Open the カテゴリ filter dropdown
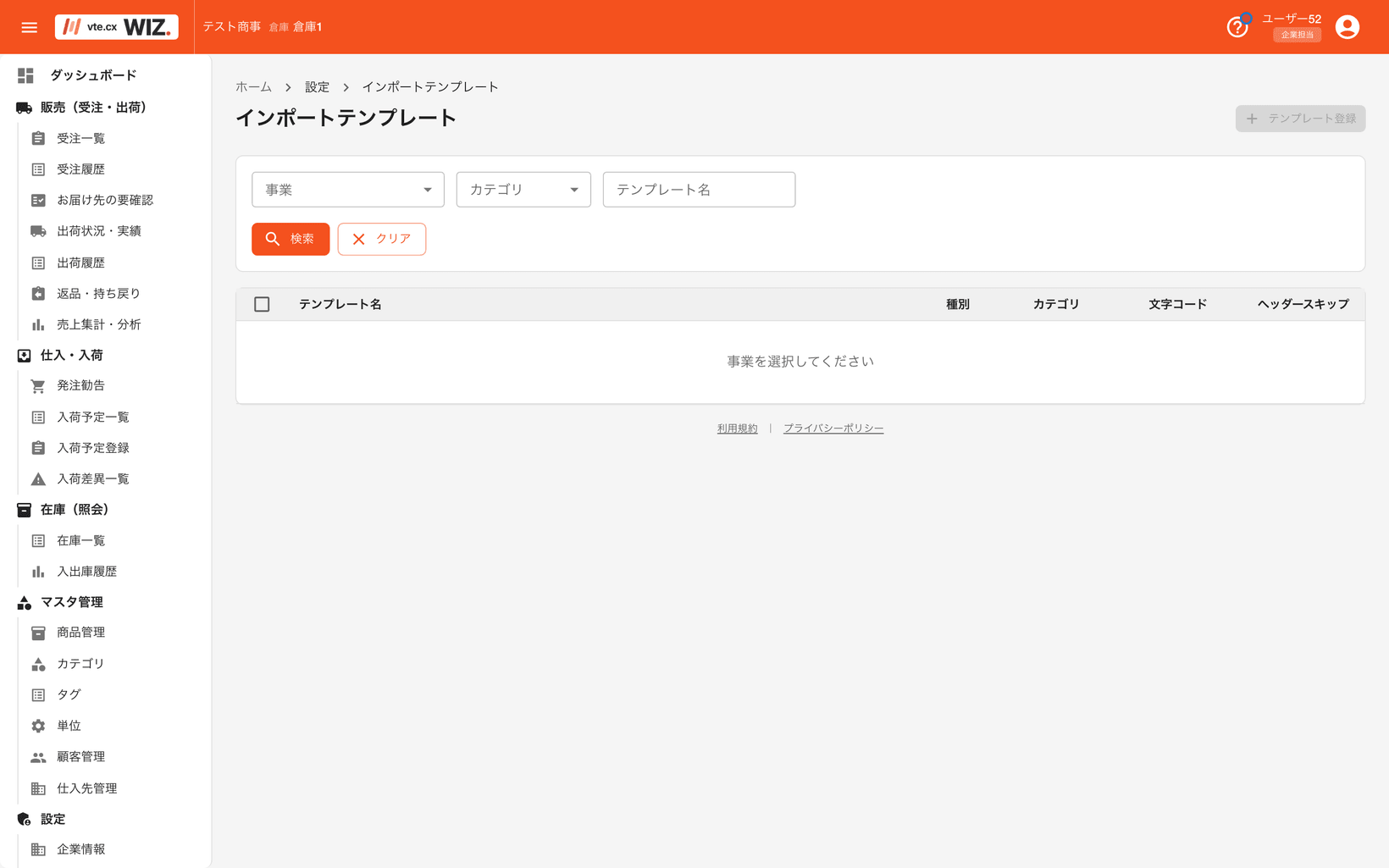The height and width of the screenshot is (868, 1389). coord(523,190)
